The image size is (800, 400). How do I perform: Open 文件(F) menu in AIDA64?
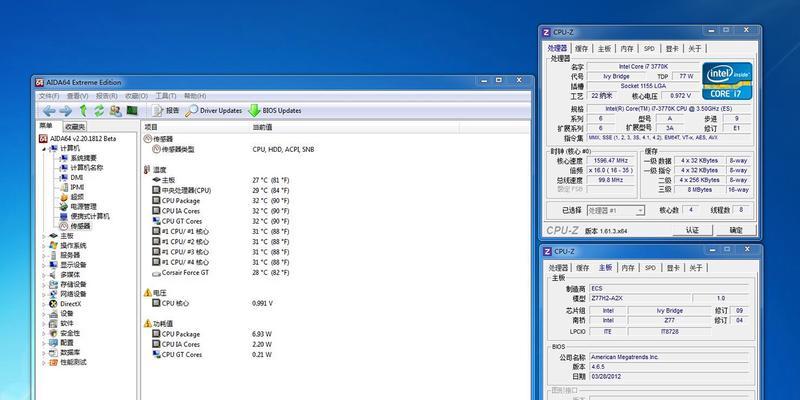[x=49, y=96]
